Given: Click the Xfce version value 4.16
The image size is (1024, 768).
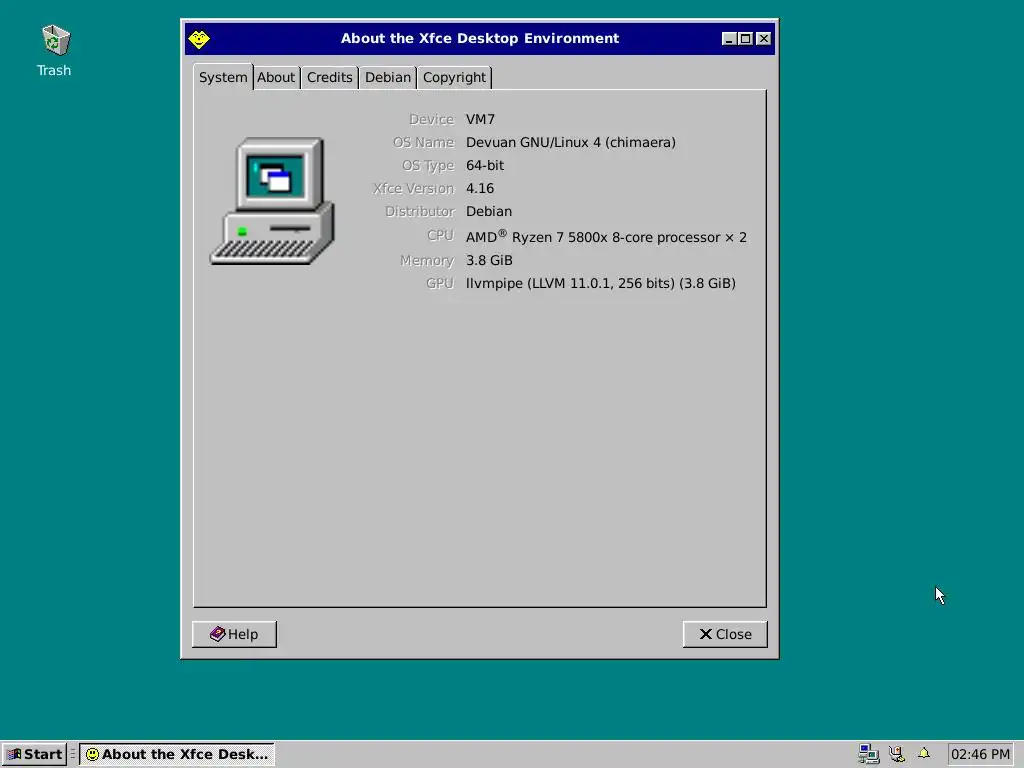Looking at the screenshot, I should [480, 188].
